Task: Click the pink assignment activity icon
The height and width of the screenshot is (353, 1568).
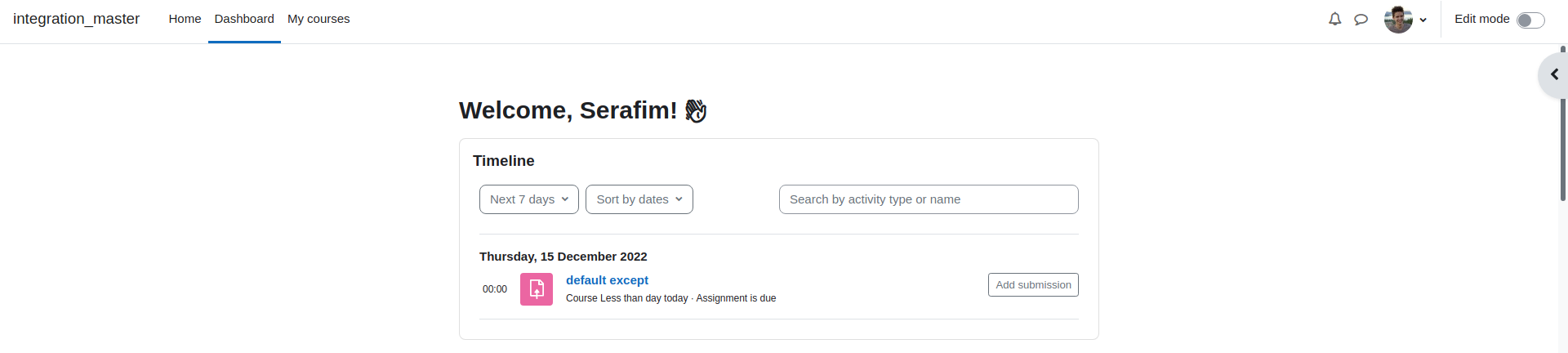Action: pyautogui.click(x=537, y=289)
